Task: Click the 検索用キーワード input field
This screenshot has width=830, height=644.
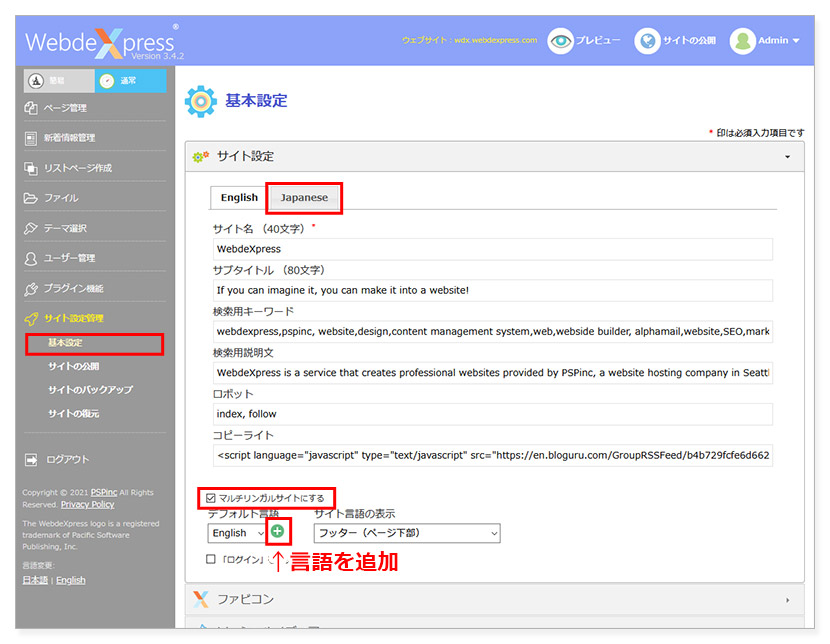Action: click(x=493, y=332)
